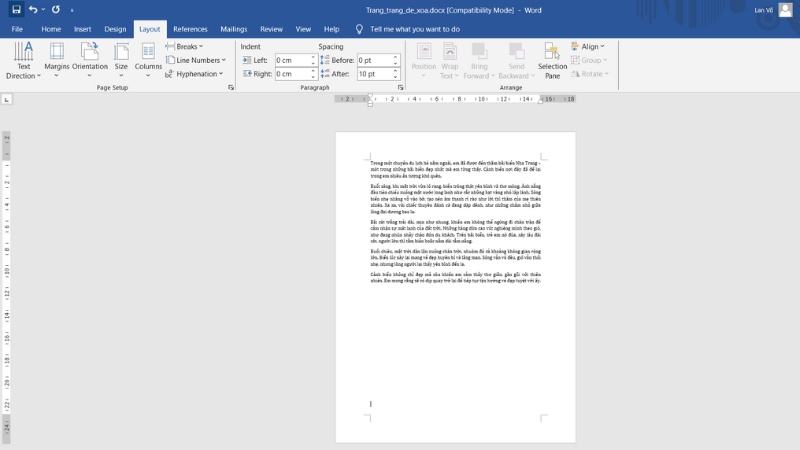Undo the last action
This screenshot has width=800, height=450.
34,9
